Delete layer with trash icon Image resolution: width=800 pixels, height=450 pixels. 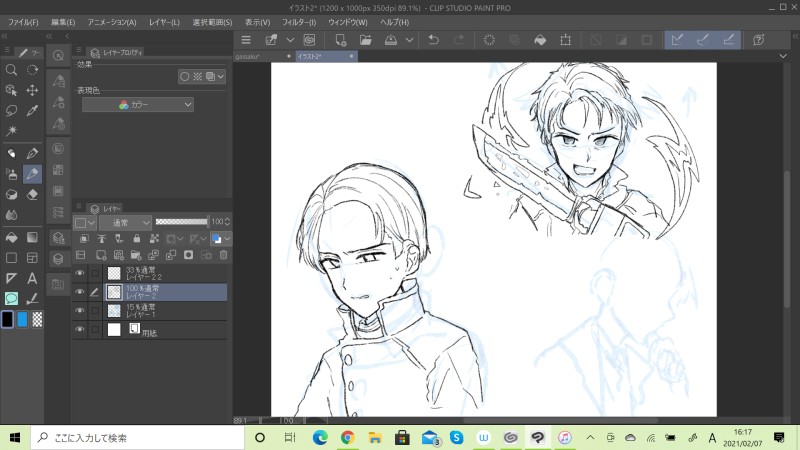click(x=223, y=255)
